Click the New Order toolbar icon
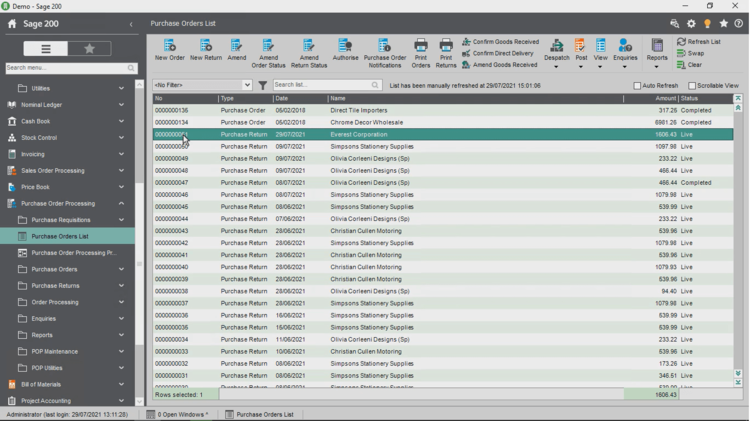 [x=169, y=50]
